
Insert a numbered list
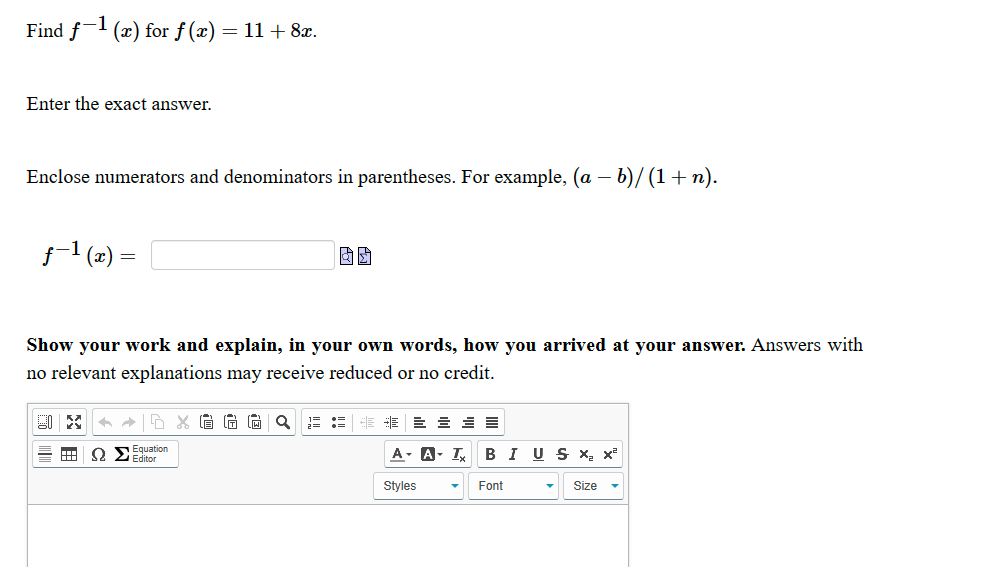(x=314, y=422)
